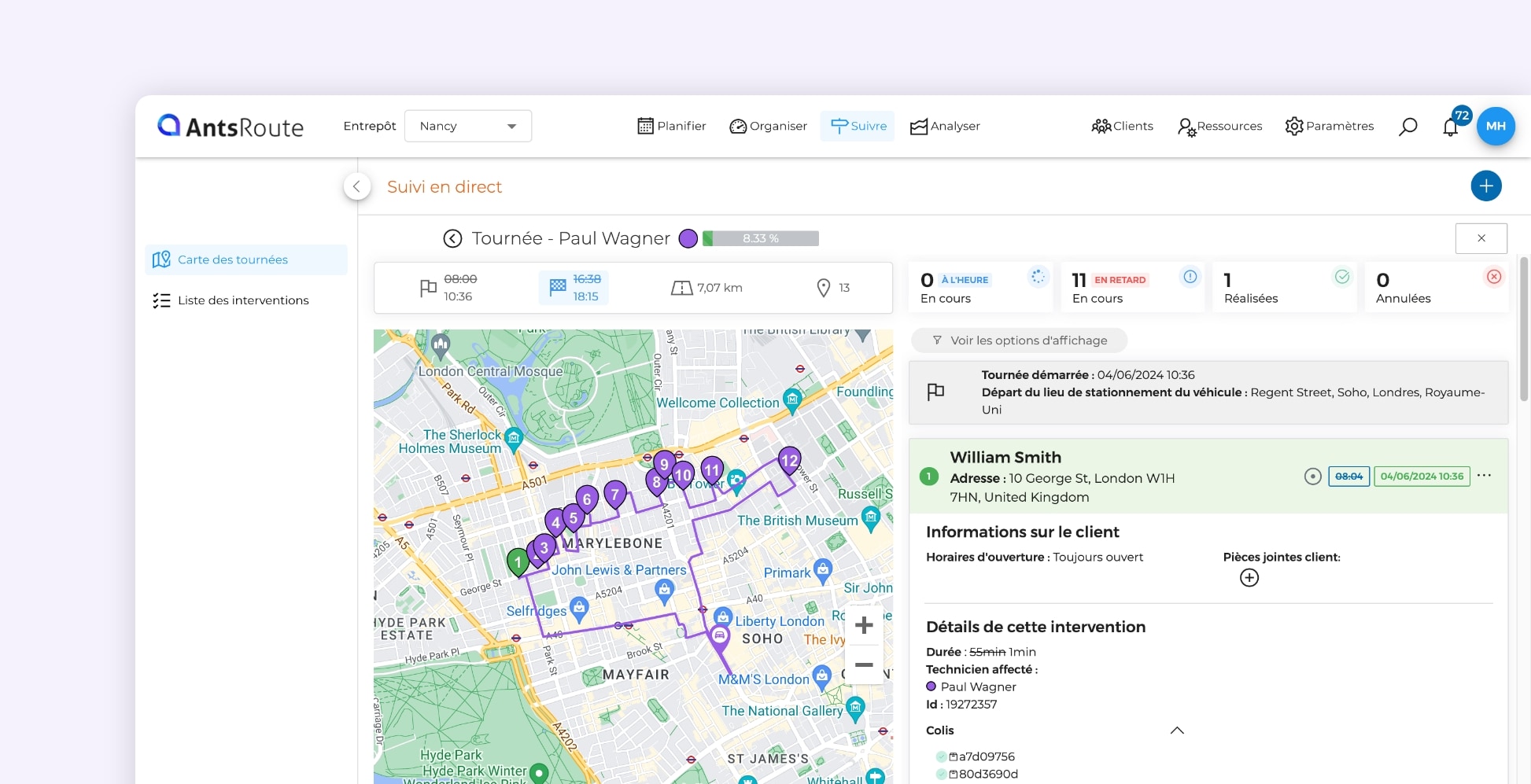
Task: Open Voir les options d'affichage filter
Action: (1018, 340)
